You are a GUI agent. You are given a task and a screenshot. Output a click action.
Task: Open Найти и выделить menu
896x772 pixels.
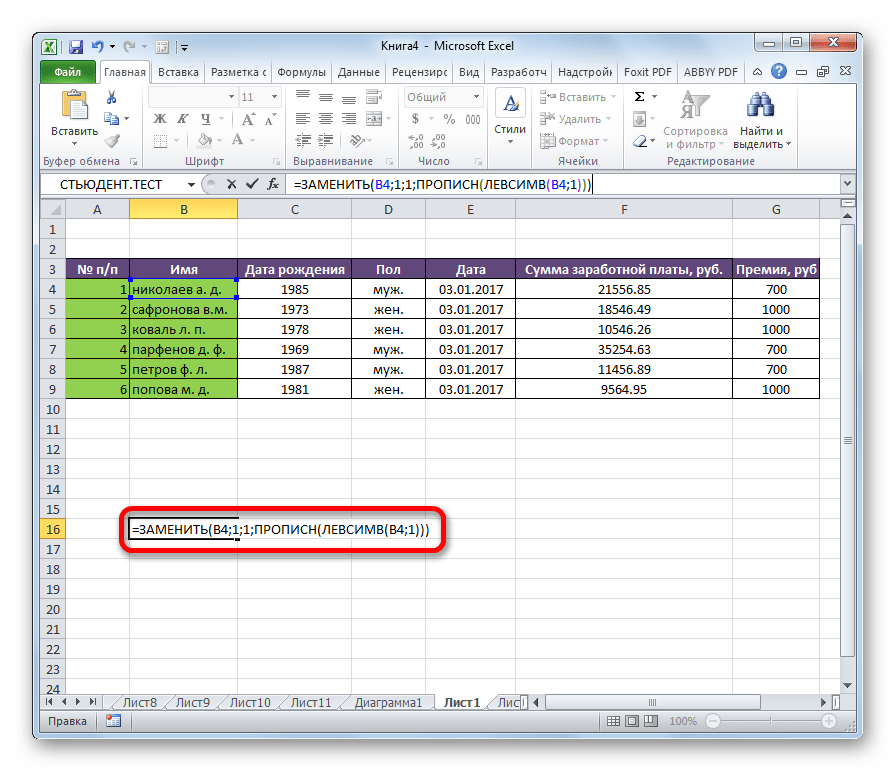click(762, 119)
